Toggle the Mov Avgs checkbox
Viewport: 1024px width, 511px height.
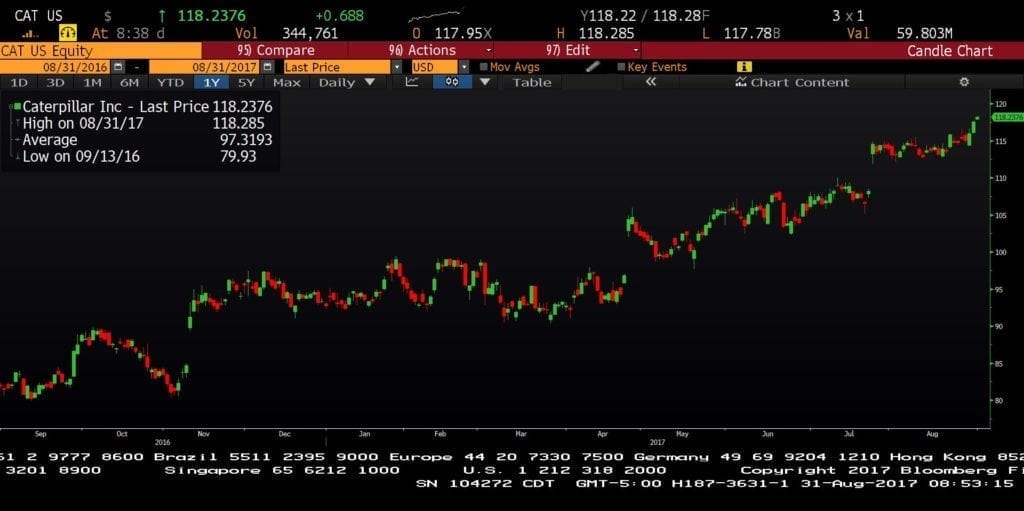[484, 67]
